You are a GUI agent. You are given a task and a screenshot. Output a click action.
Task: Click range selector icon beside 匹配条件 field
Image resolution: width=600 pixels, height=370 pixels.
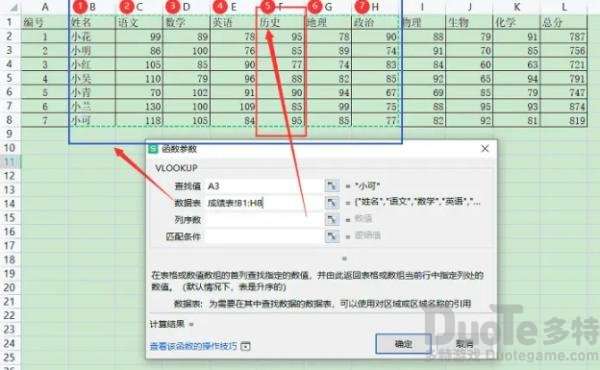click(332, 236)
